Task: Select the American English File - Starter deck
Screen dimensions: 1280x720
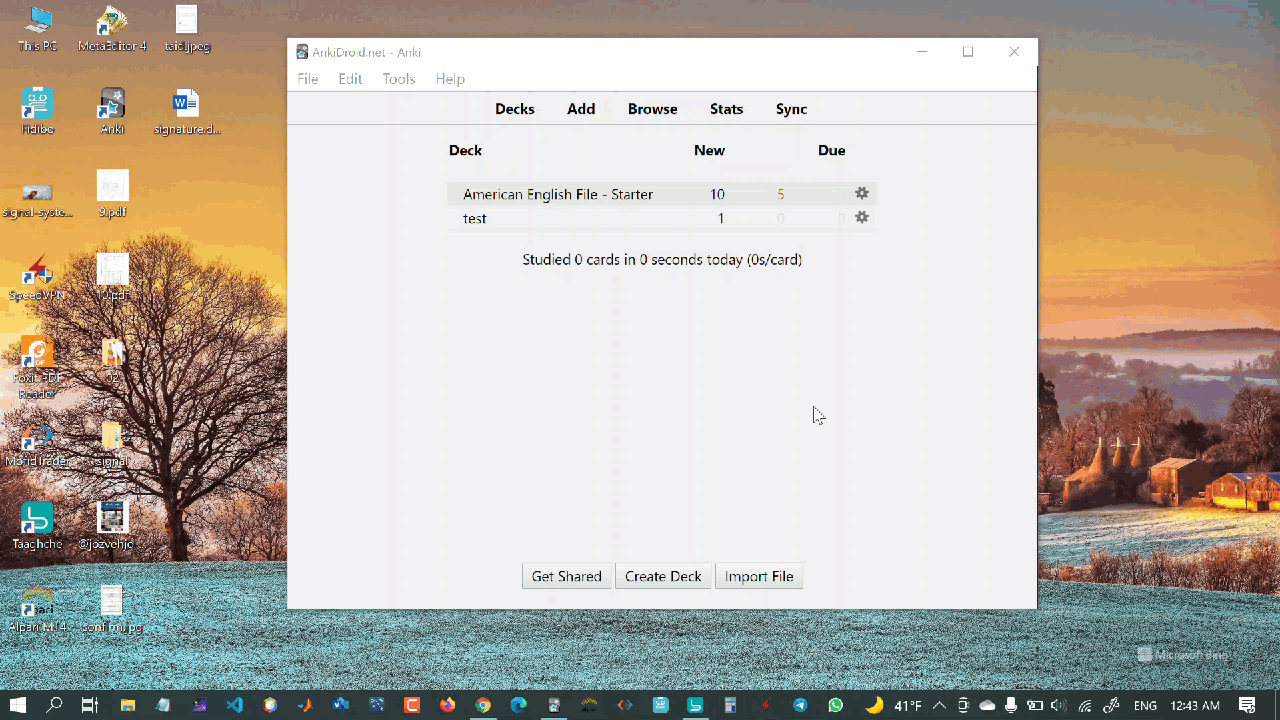Action: point(557,194)
